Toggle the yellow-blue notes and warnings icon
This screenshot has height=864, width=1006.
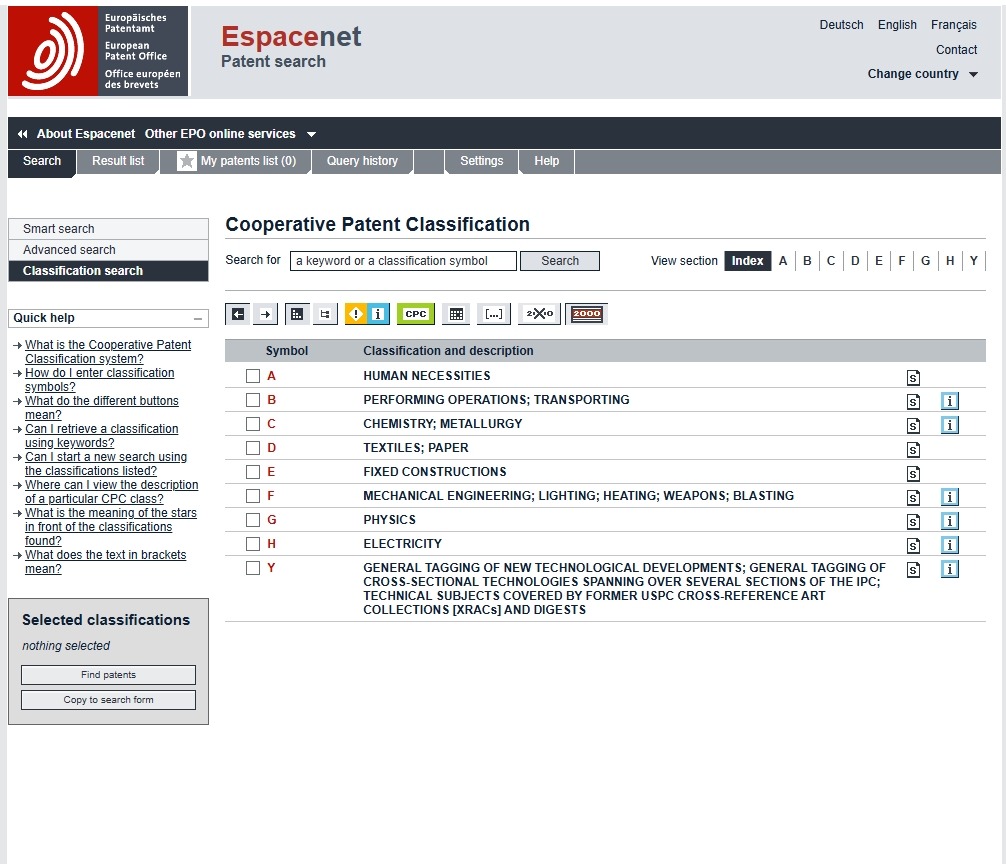pyautogui.click(x=367, y=314)
